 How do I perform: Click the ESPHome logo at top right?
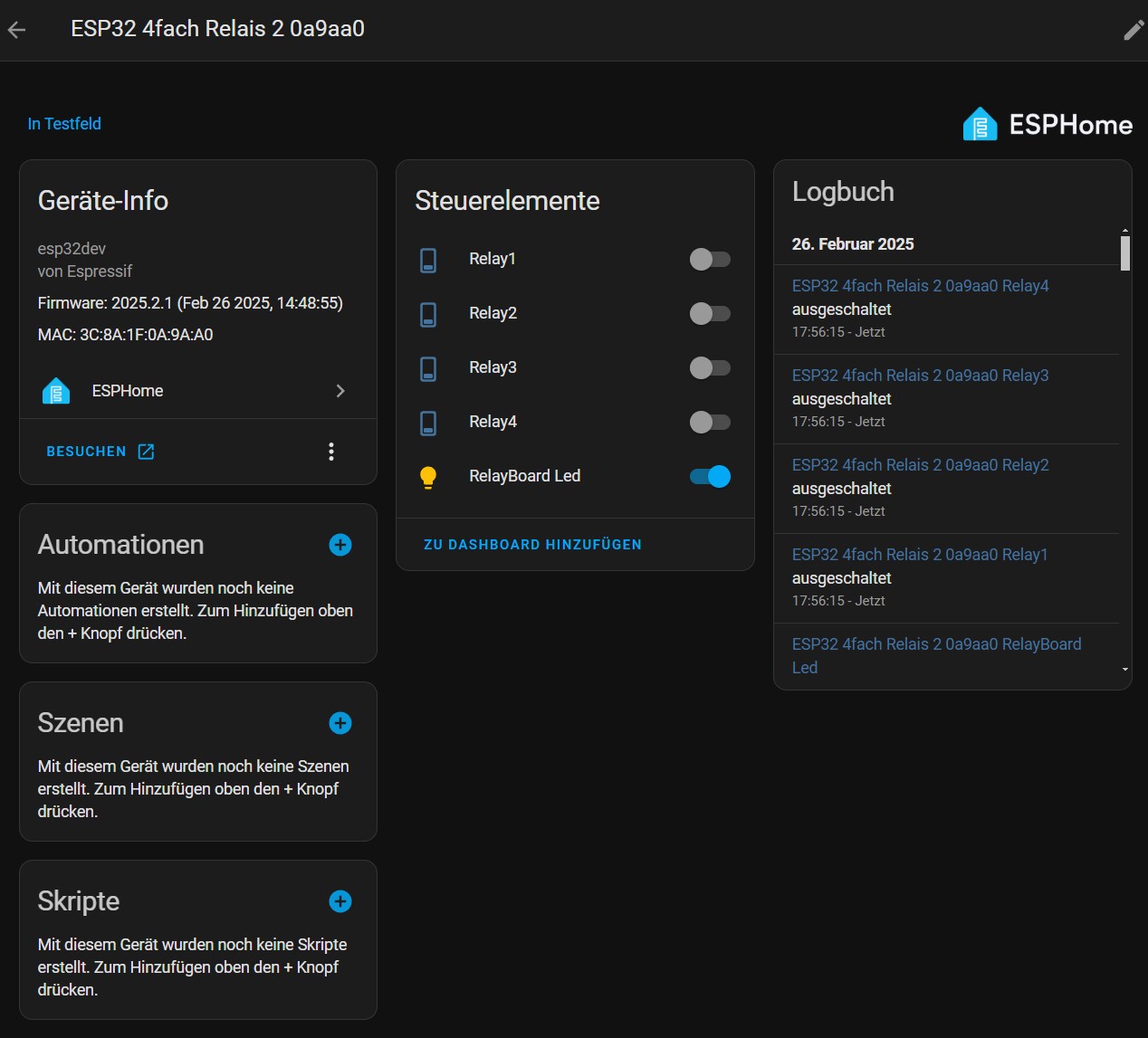click(1048, 125)
